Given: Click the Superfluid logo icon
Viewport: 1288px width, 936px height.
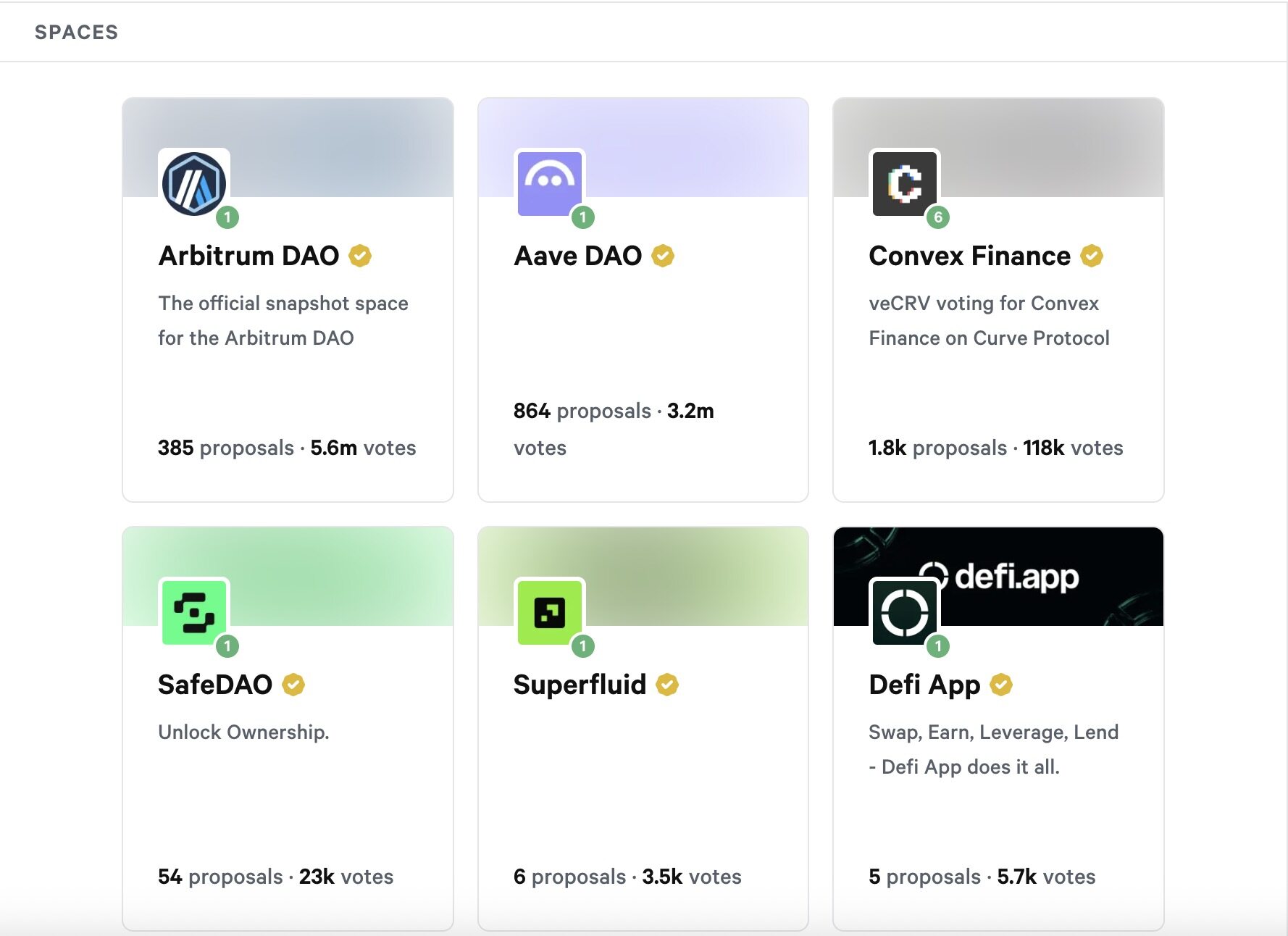Looking at the screenshot, I should point(550,613).
